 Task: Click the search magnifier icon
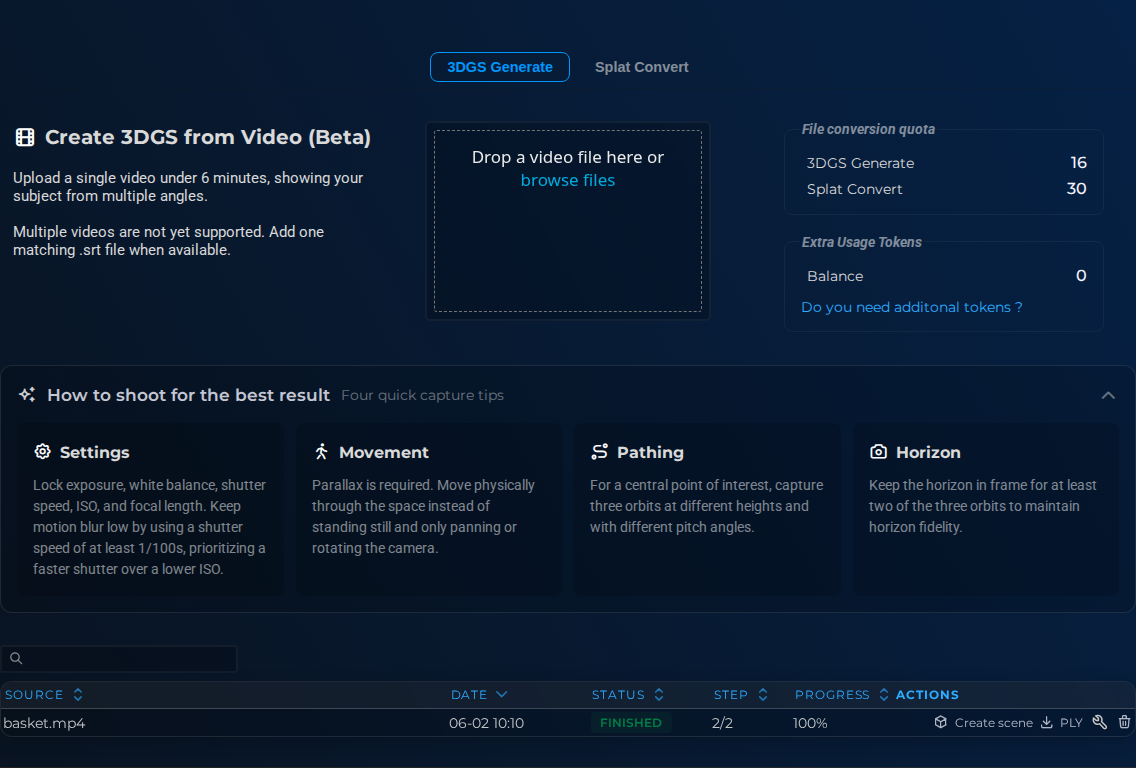pyautogui.click(x=16, y=658)
